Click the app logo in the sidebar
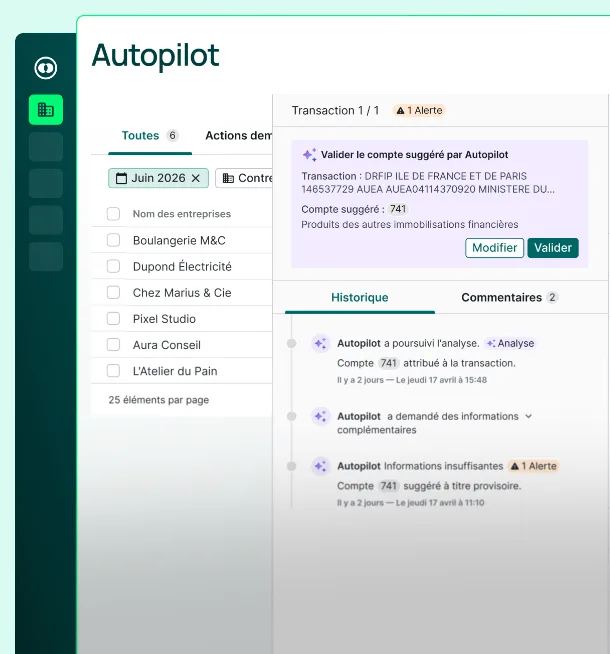Image resolution: width=610 pixels, height=654 pixels. click(46, 68)
